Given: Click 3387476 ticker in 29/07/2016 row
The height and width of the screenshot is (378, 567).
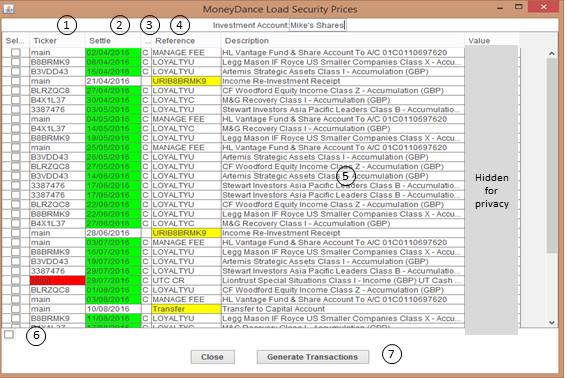Looking at the screenshot, I should tap(57, 271).
